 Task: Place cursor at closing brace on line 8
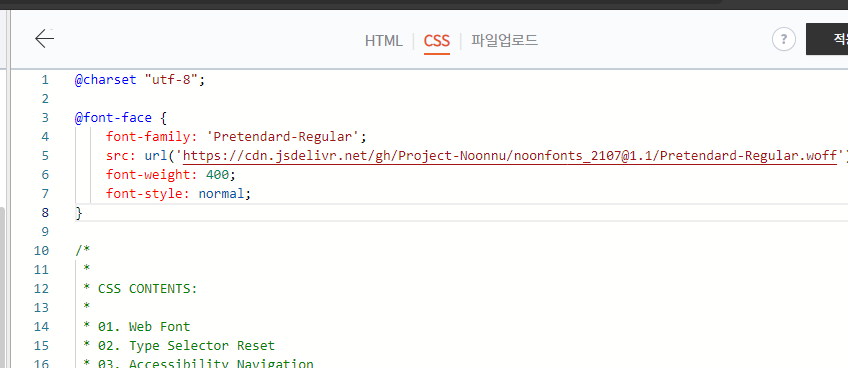pos(79,213)
